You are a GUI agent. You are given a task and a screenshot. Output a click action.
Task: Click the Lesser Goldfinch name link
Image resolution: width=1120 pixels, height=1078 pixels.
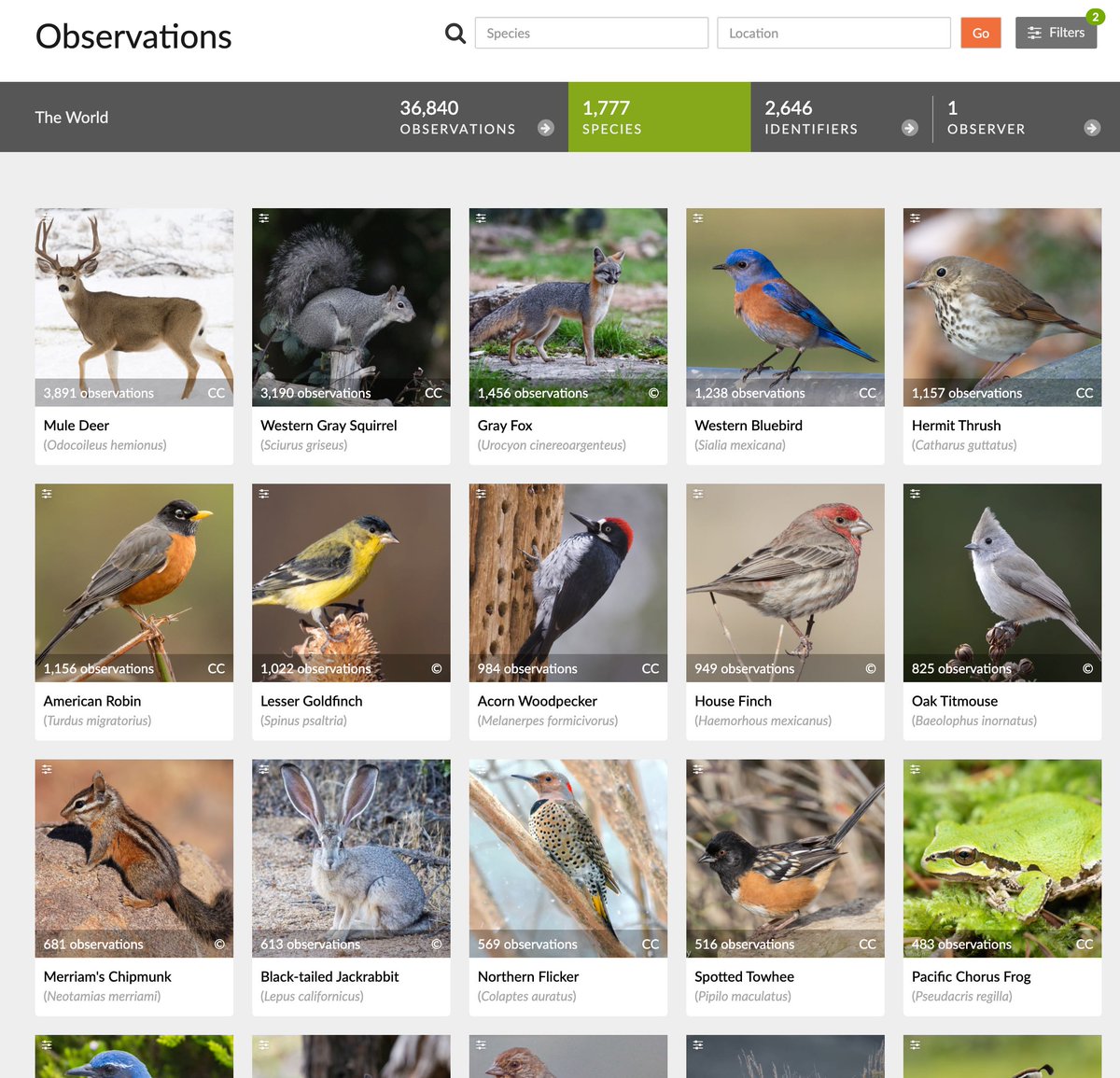(x=312, y=701)
